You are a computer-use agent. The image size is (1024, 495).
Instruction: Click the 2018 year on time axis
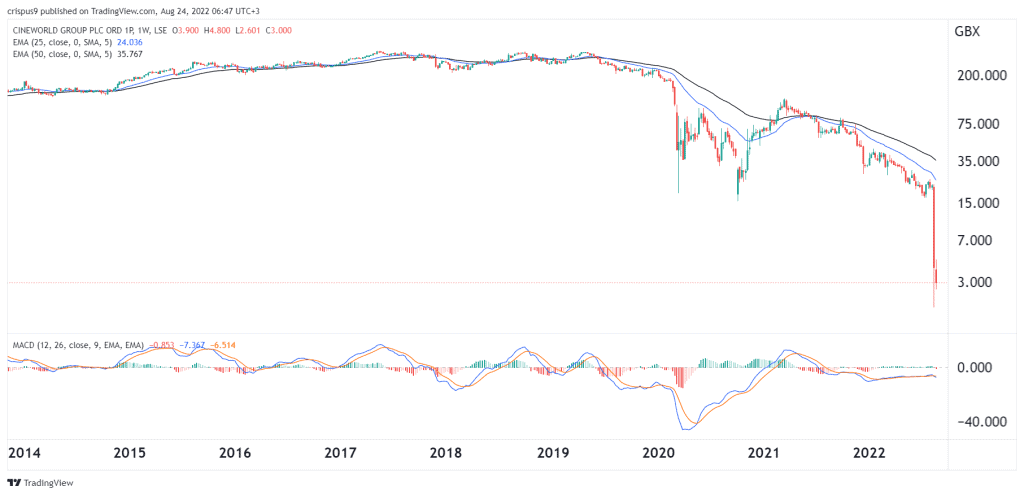[447, 453]
